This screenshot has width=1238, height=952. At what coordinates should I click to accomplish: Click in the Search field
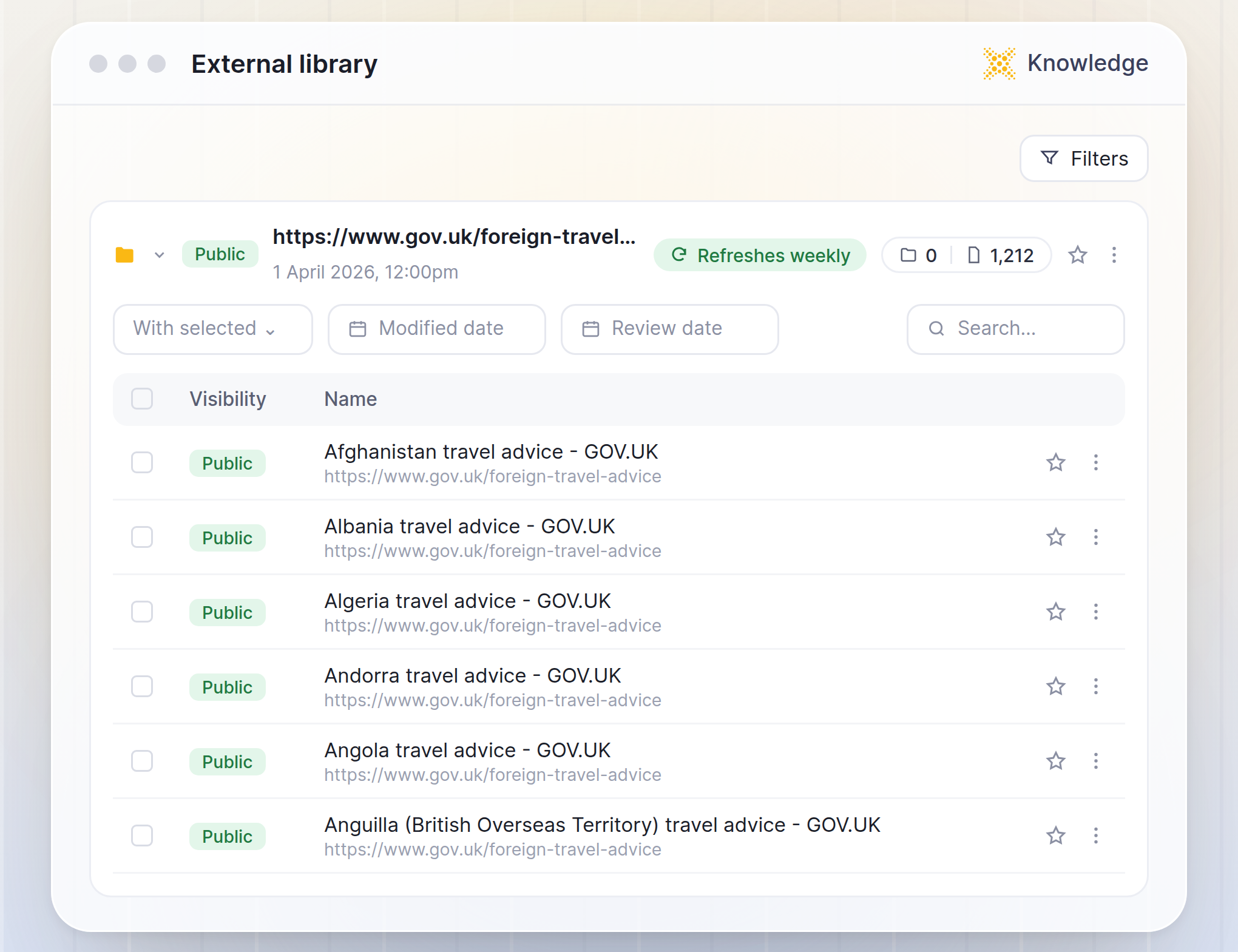pos(1015,329)
